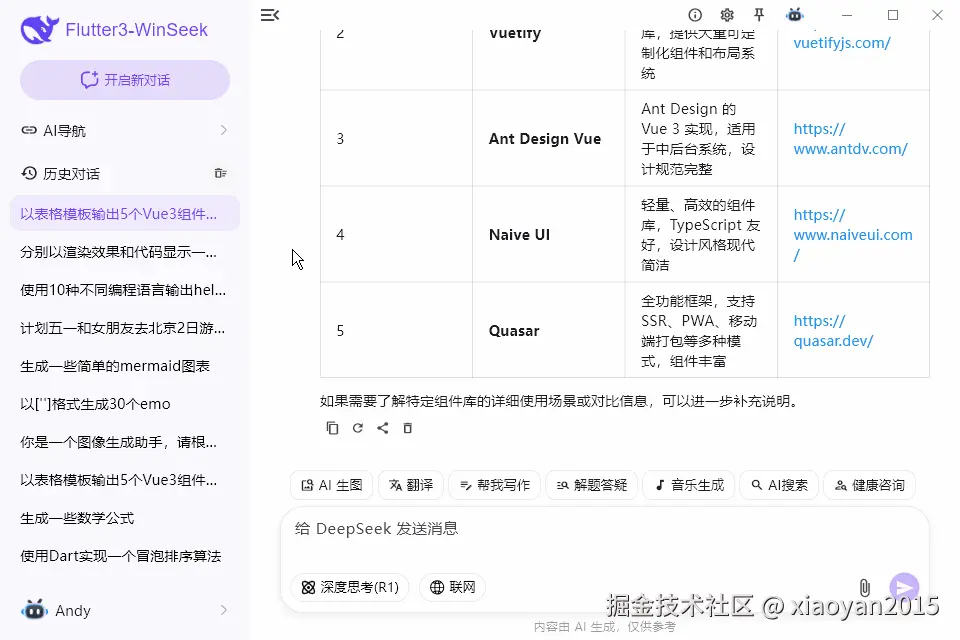Choose the AI搜索 shortcut
This screenshot has height=640, width=960.
[779, 485]
